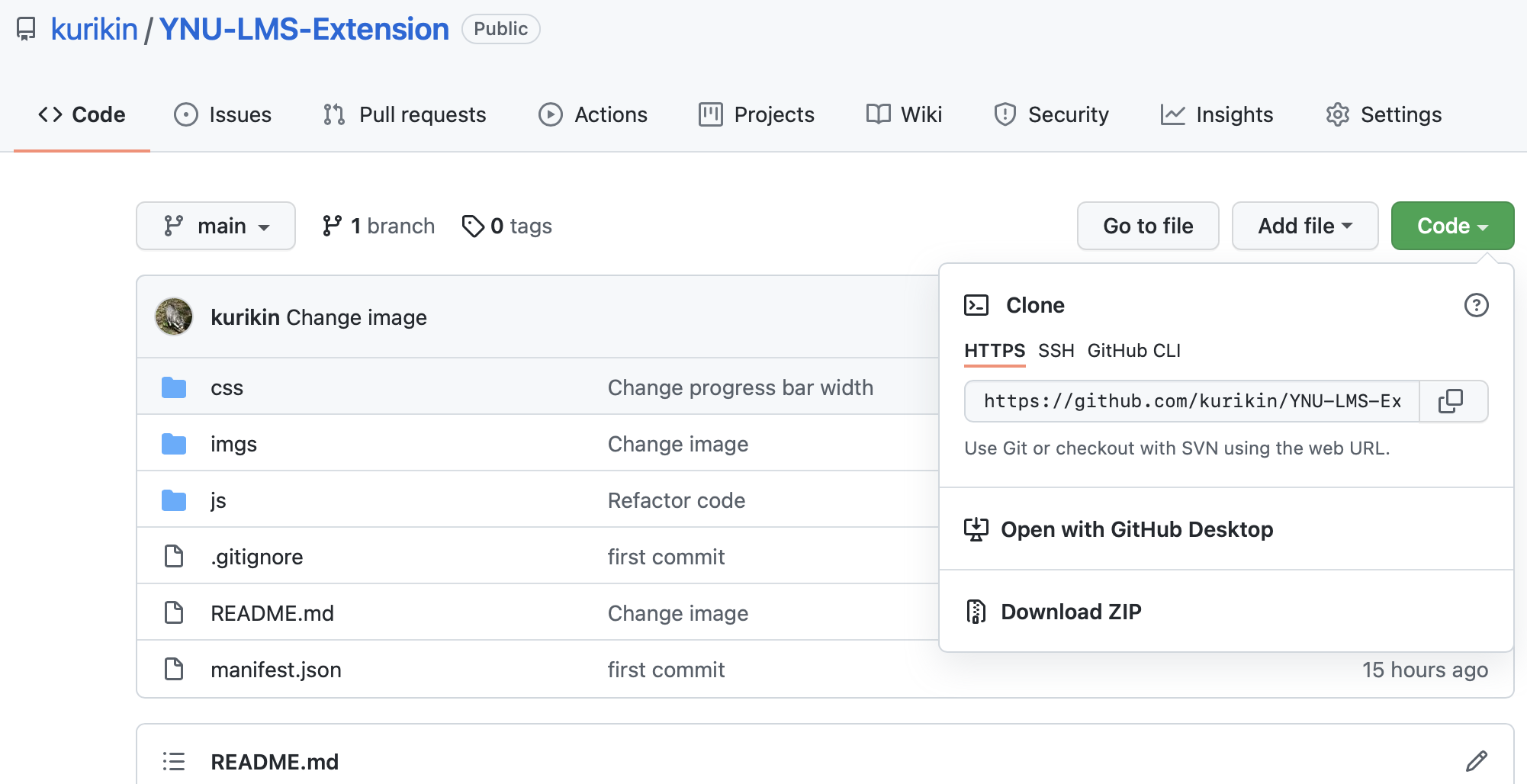Image resolution: width=1527 pixels, height=784 pixels.
Task: Click Download ZIP
Action: pos(1070,612)
